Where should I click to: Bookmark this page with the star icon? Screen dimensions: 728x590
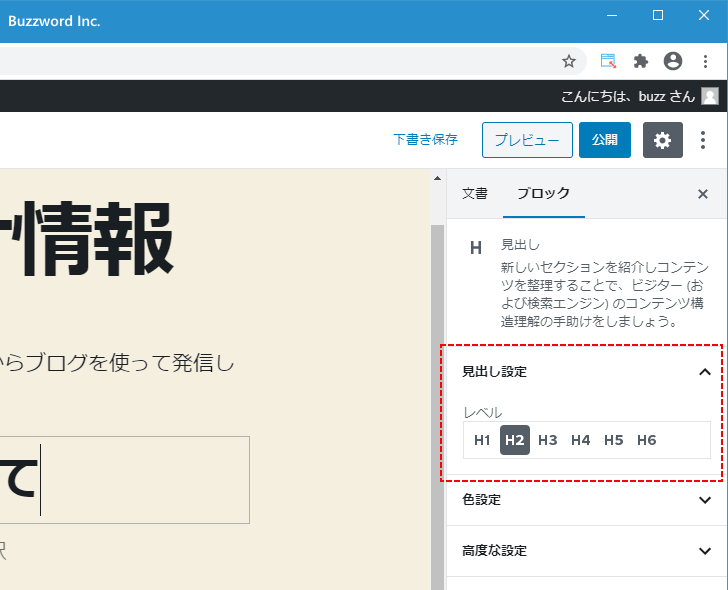(x=569, y=61)
